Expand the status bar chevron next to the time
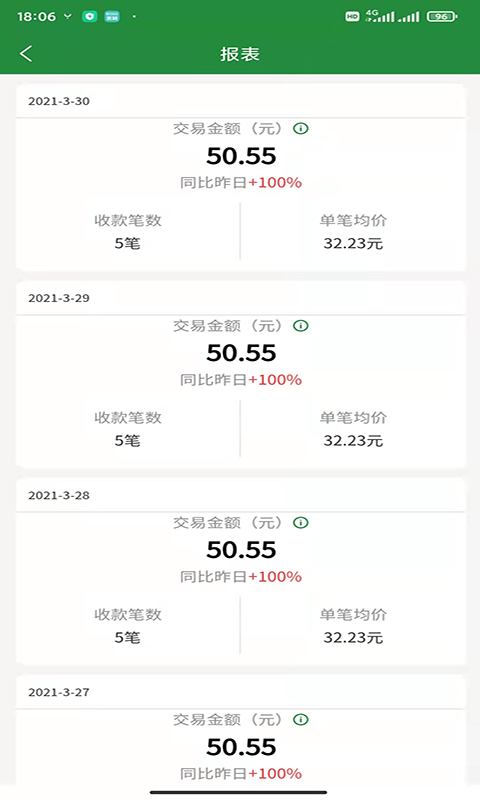This screenshot has width=480, height=800. click(x=67, y=16)
